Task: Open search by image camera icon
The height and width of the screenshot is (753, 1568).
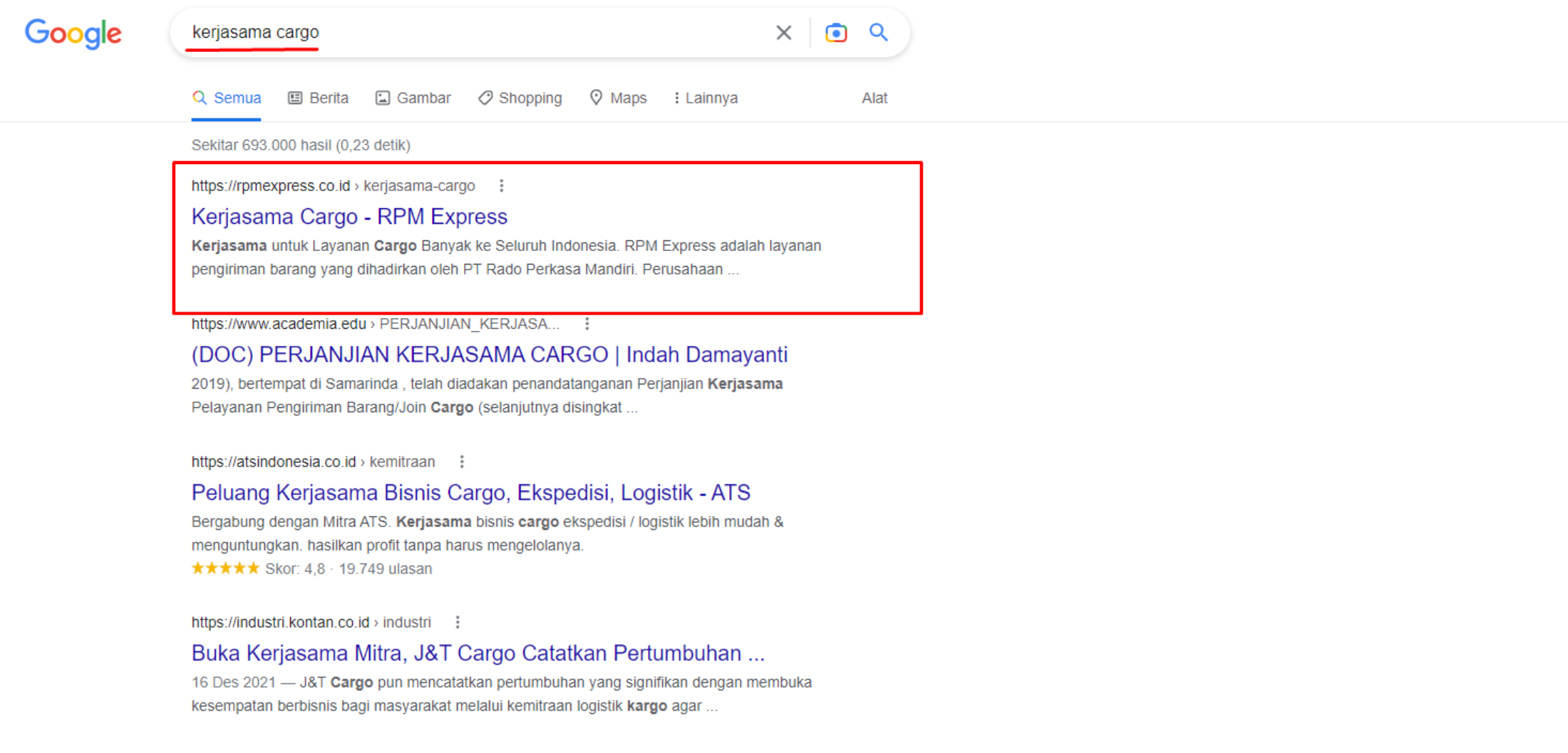Action: pos(836,33)
